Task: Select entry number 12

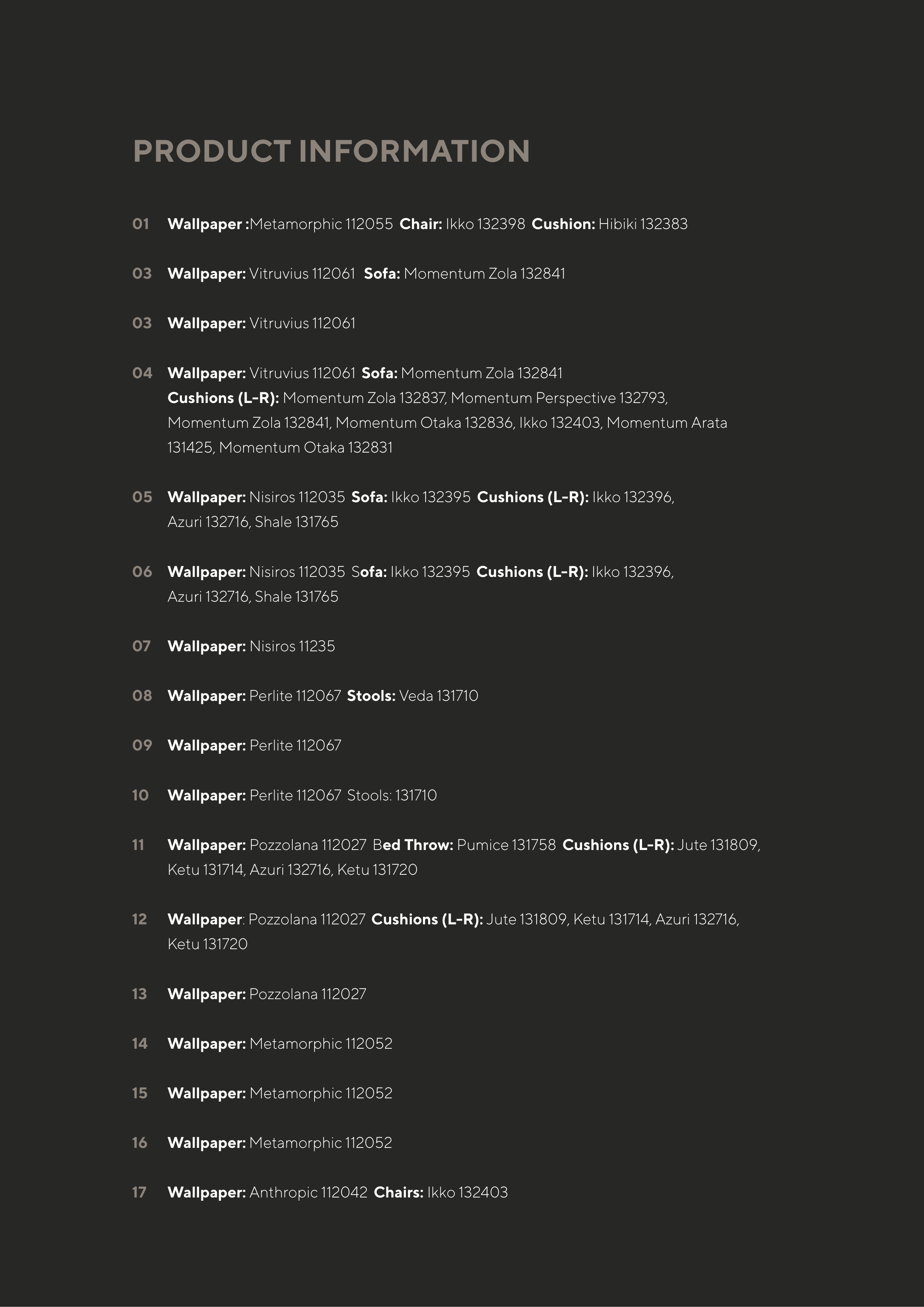Action: coord(140,920)
